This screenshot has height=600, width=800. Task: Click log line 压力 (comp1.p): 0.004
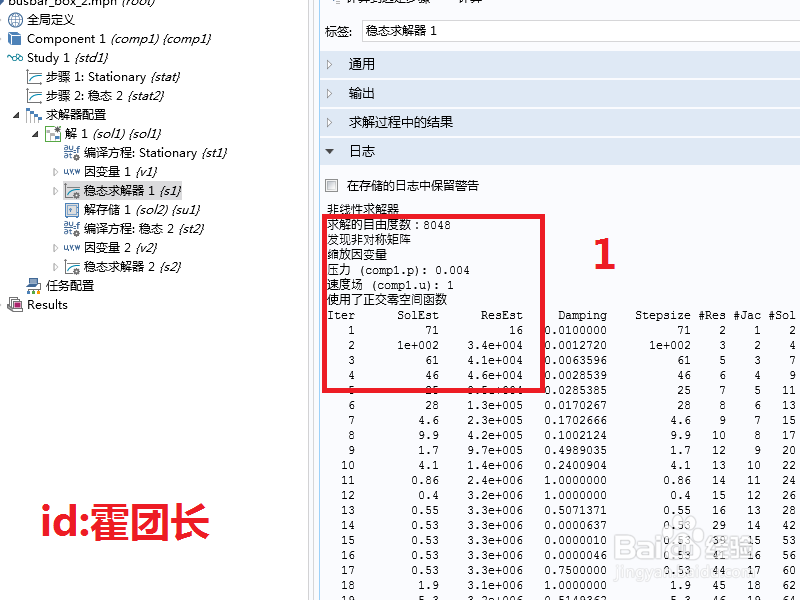(x=398, y=270)
